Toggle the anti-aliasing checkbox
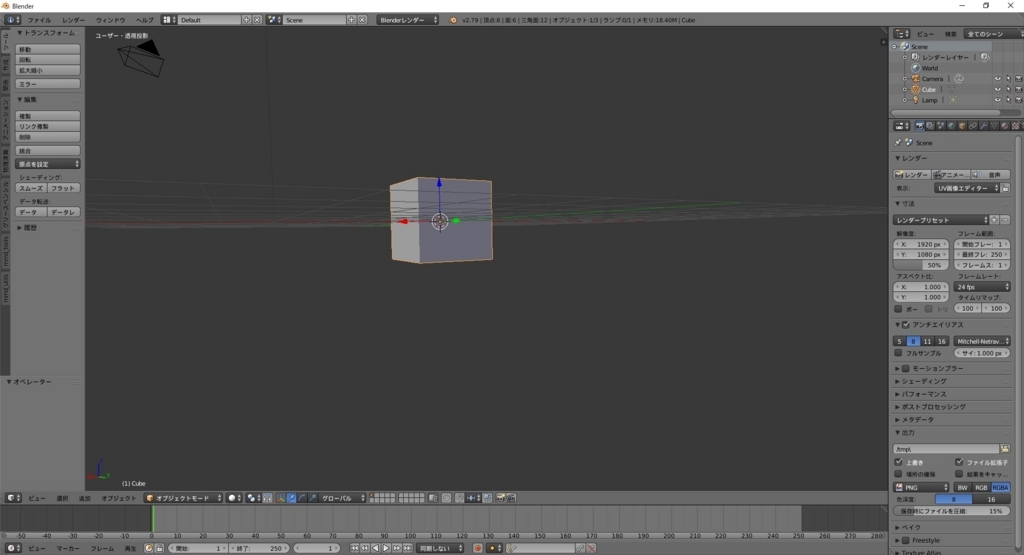This screenshot has width=1024, height=555. 906,325
